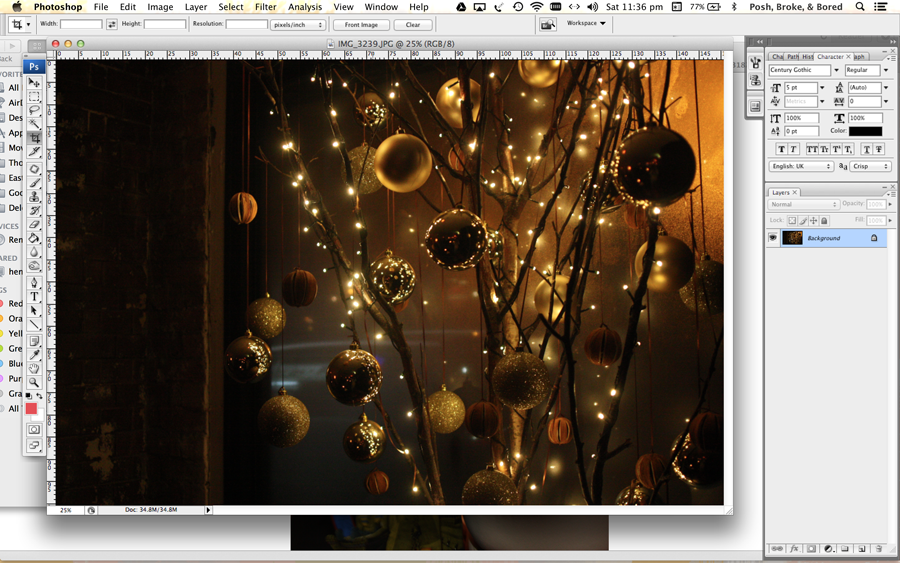Open the black text Color swatch
Viewport: 900px width, 563px height.
pos(866,131)
